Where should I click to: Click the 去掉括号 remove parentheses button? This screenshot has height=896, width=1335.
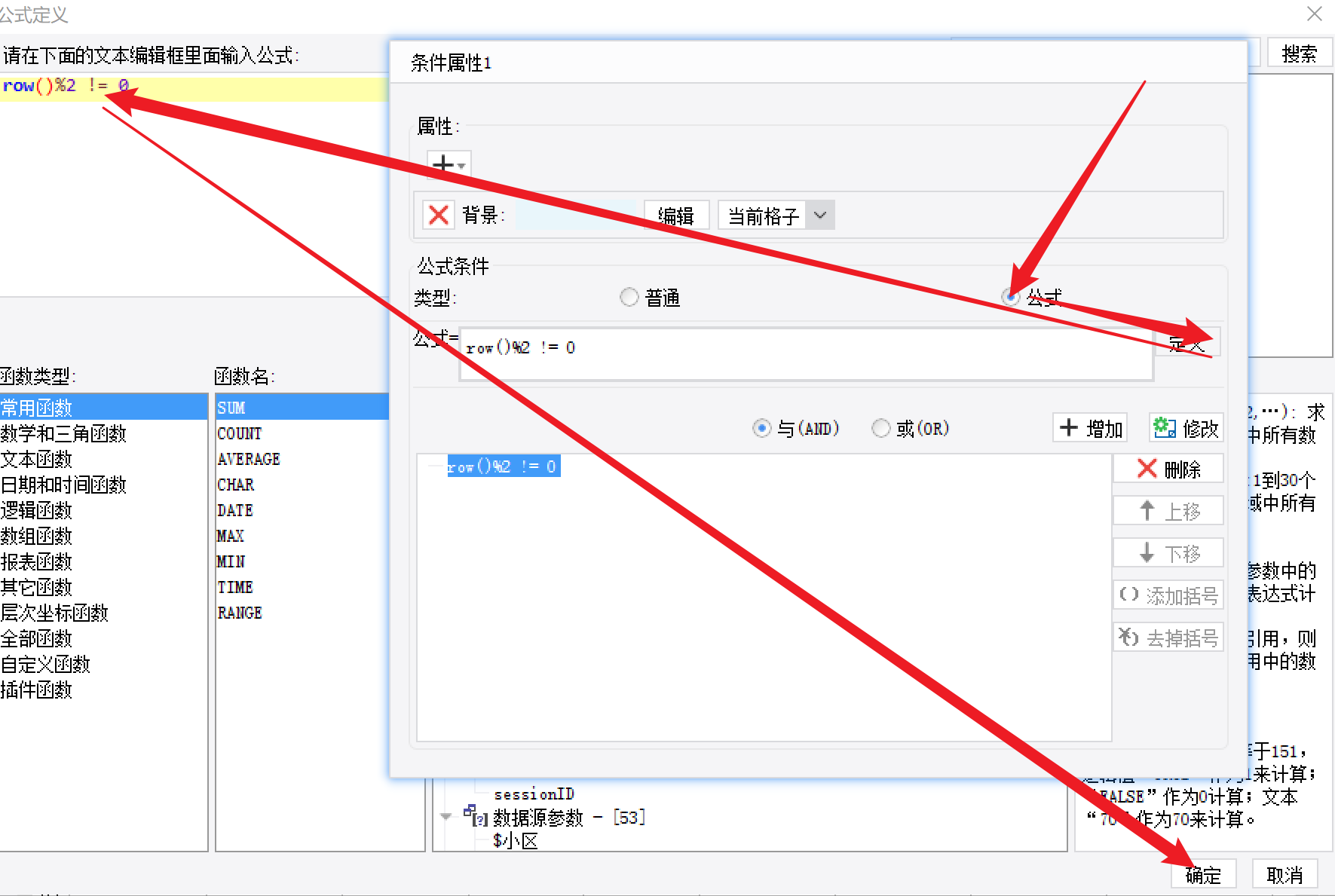pos(1168,638)
